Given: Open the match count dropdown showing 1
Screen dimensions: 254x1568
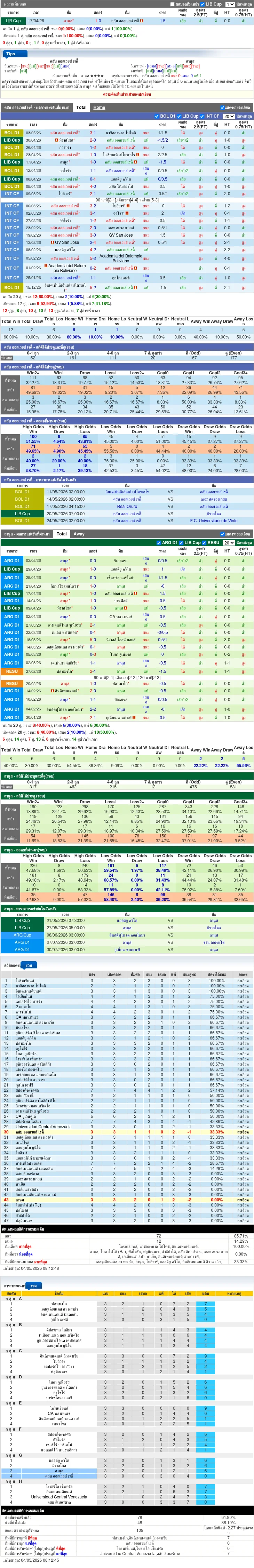Looking at the screenshot, I should click(x=230, y=3).
